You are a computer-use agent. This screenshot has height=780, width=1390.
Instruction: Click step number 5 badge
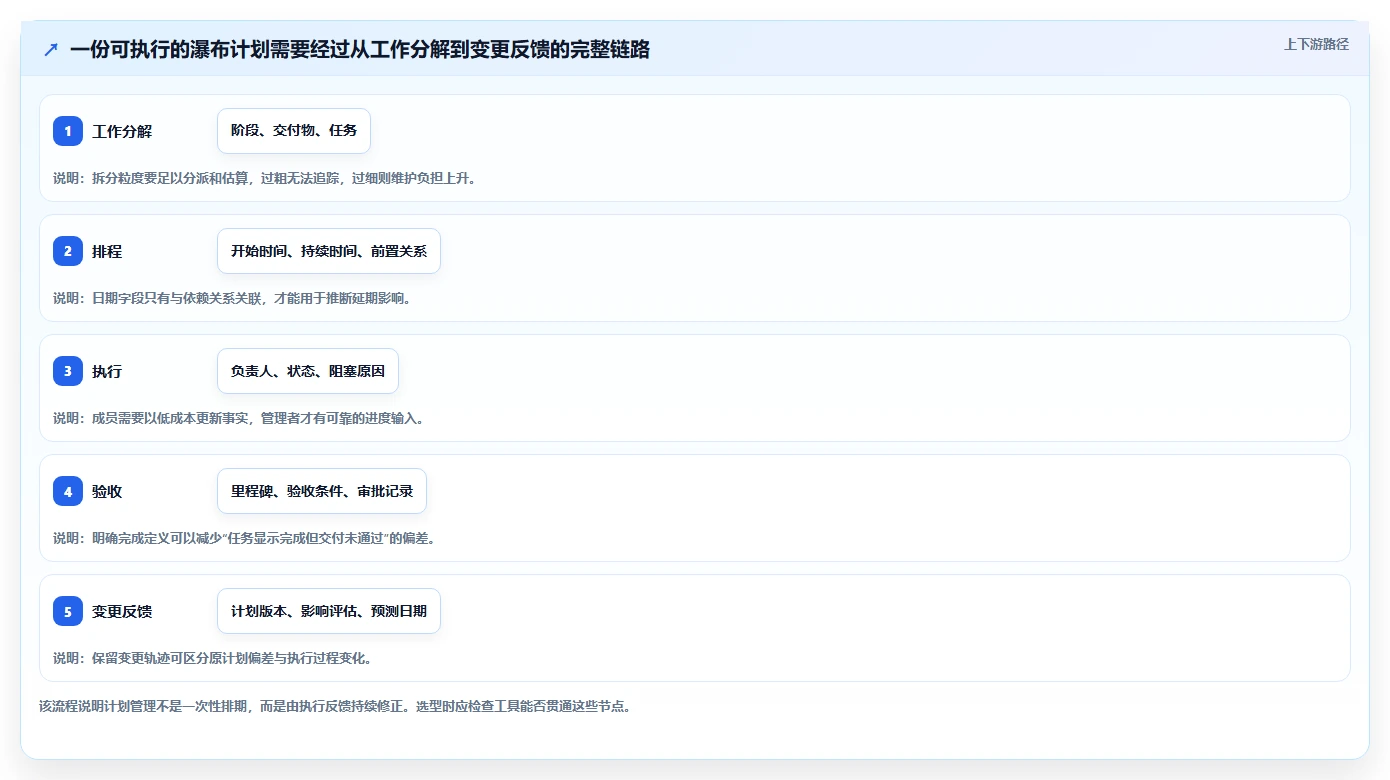coord(68,611)
